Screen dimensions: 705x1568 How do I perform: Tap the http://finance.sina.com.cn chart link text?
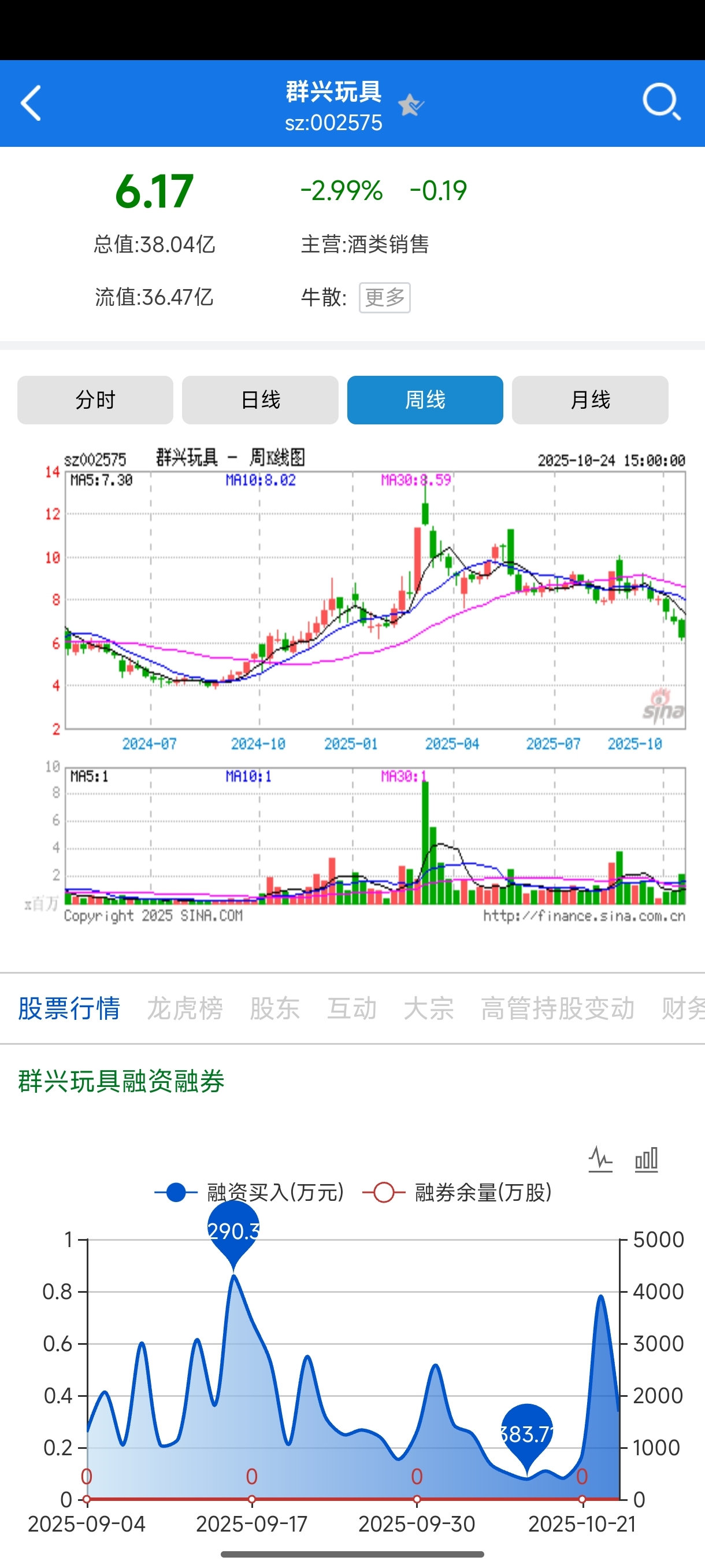(584, 916)
